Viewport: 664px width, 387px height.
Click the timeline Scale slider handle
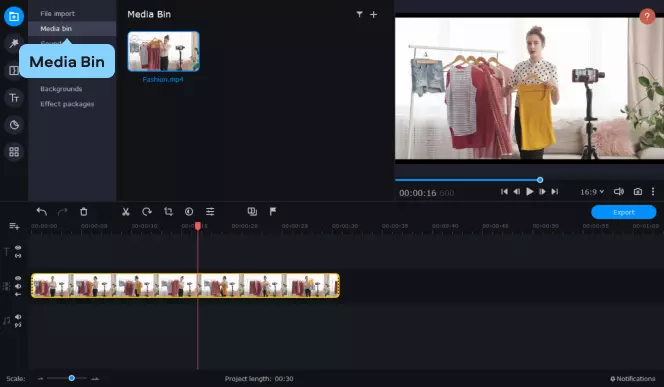(72, 378)
